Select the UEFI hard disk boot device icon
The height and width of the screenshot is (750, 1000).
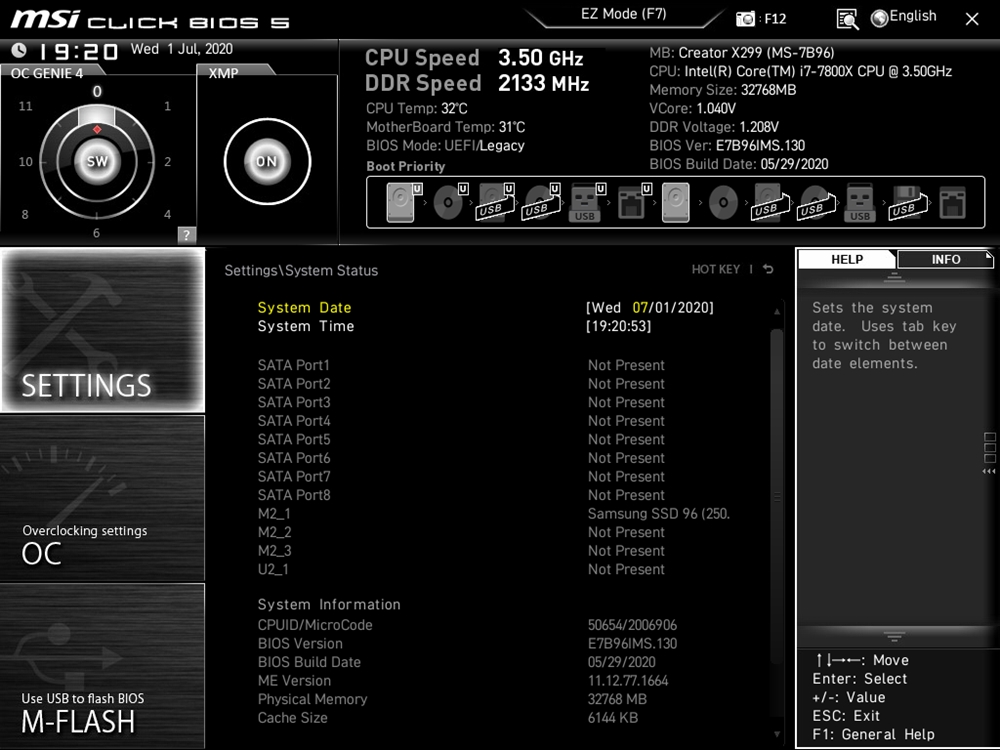[x=404, y=202]
